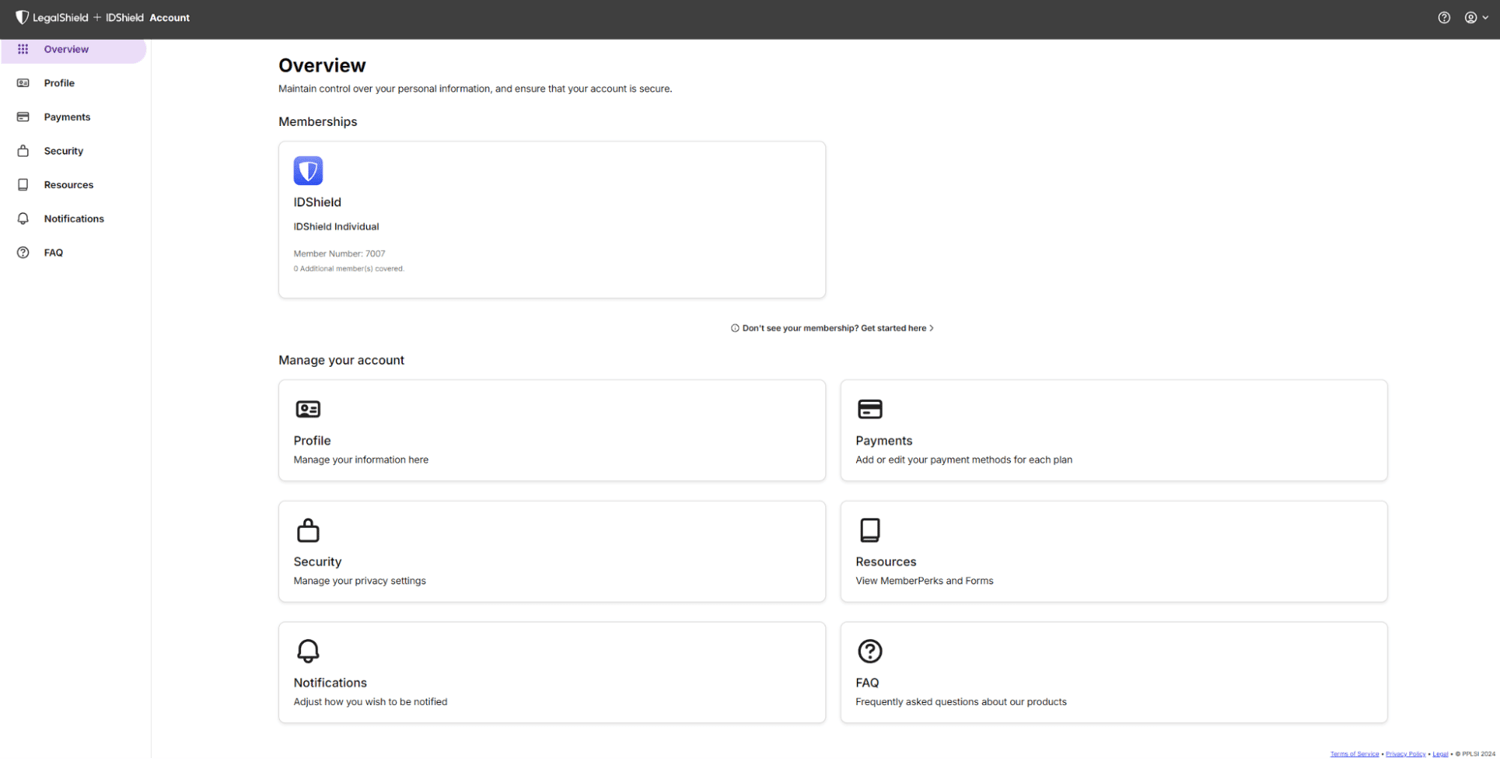Open Payments from the sidebar menu

click(x=67, y=117)
